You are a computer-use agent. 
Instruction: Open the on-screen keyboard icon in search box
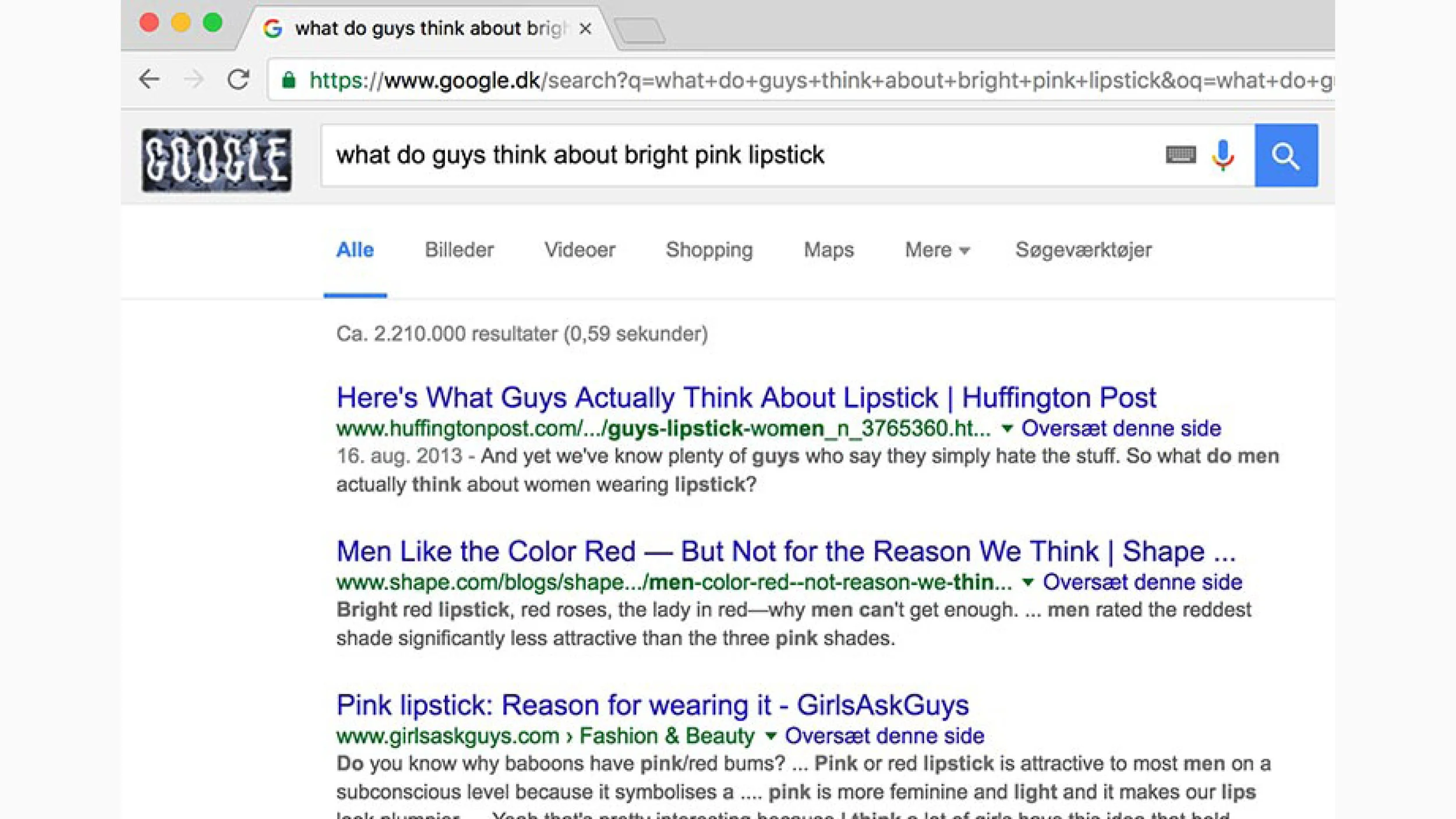[1181, 155]
